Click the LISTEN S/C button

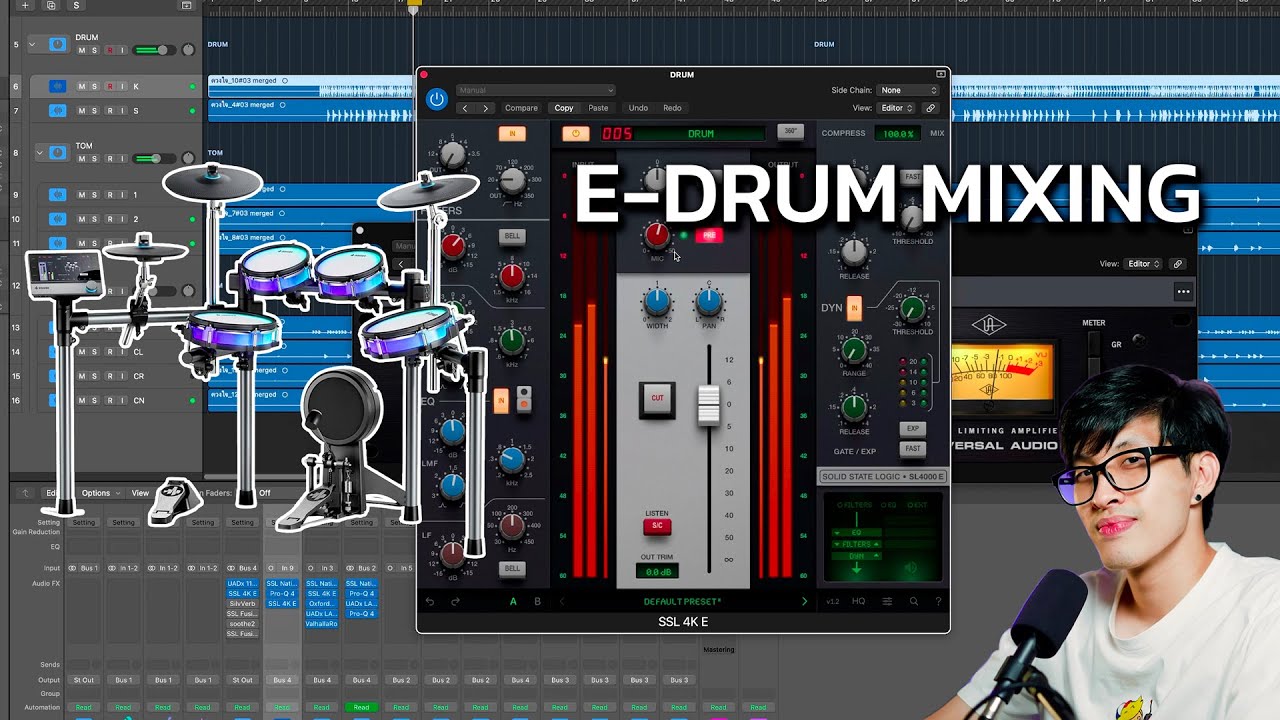(657, 526)
